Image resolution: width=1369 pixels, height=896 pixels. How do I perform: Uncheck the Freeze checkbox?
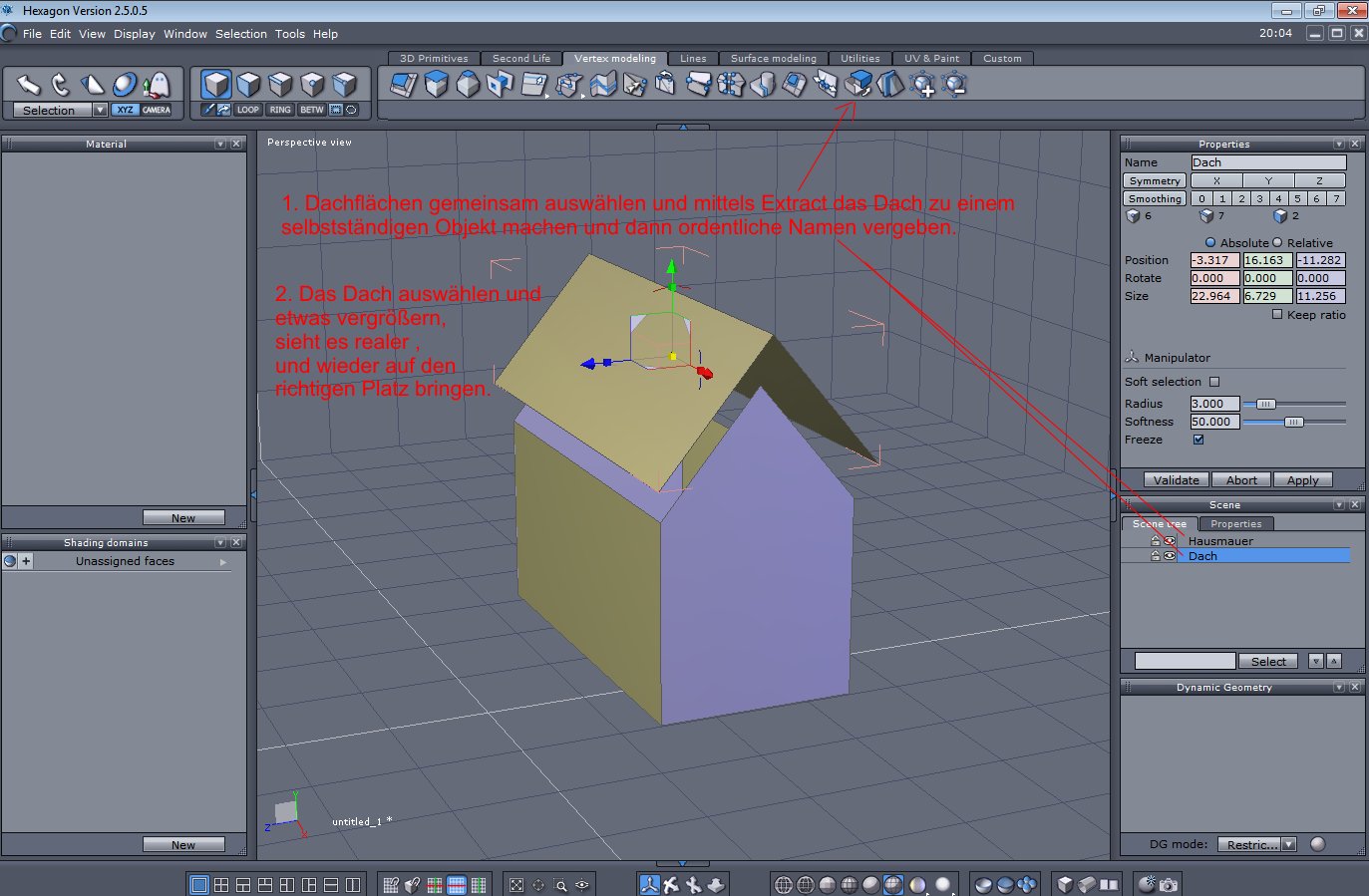pos(1198,440)
